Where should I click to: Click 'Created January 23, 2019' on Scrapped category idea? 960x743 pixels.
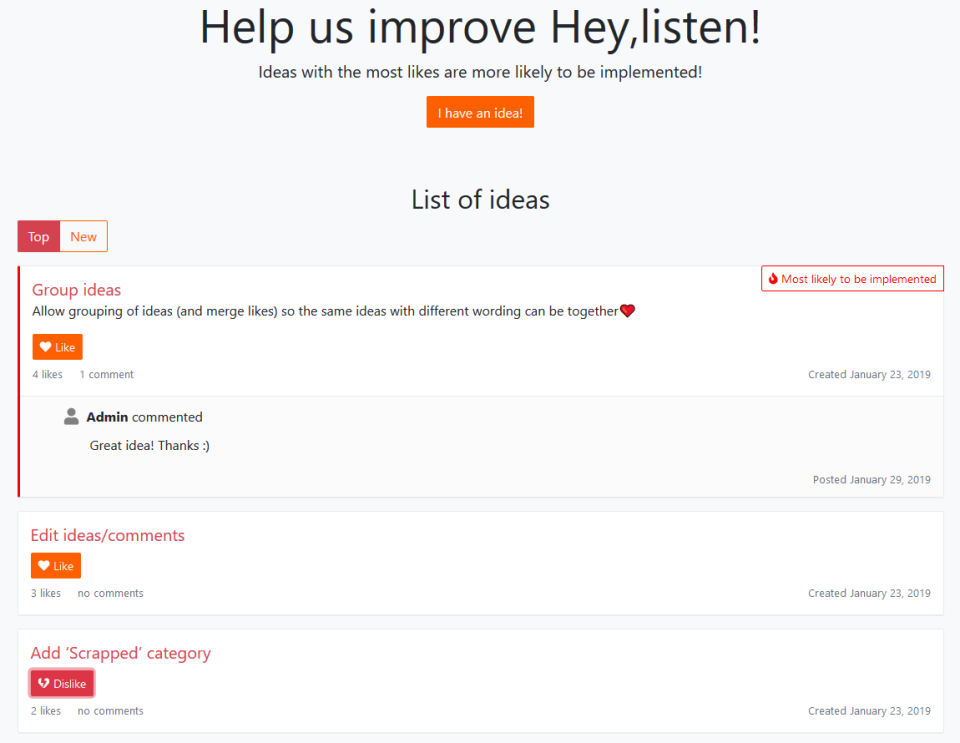coord(869,711)
